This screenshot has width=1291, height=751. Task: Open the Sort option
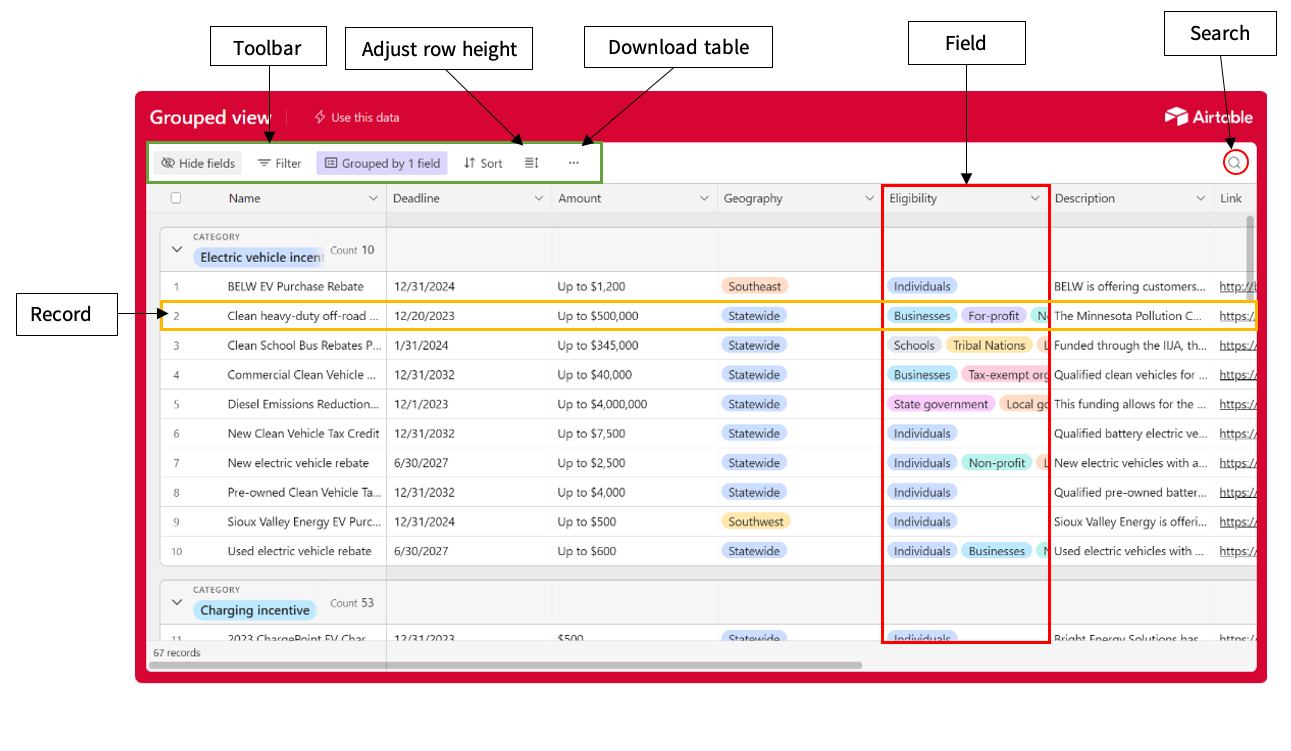point(483,163)
